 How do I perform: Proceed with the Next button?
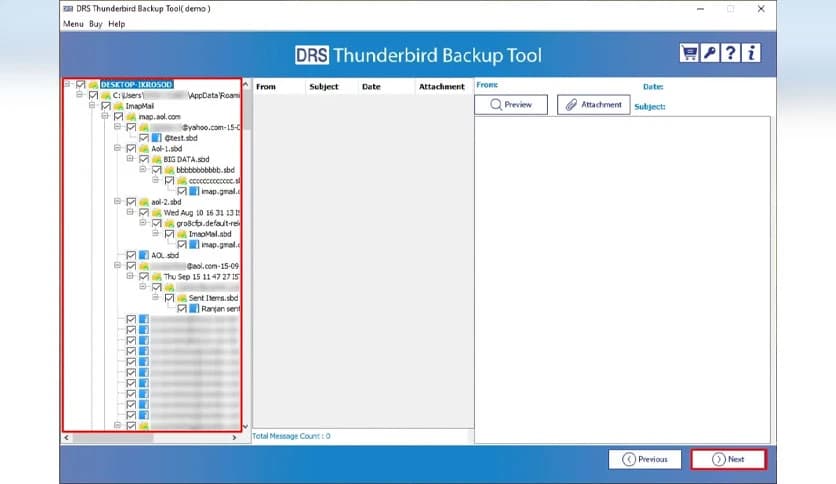coord(728,459)
